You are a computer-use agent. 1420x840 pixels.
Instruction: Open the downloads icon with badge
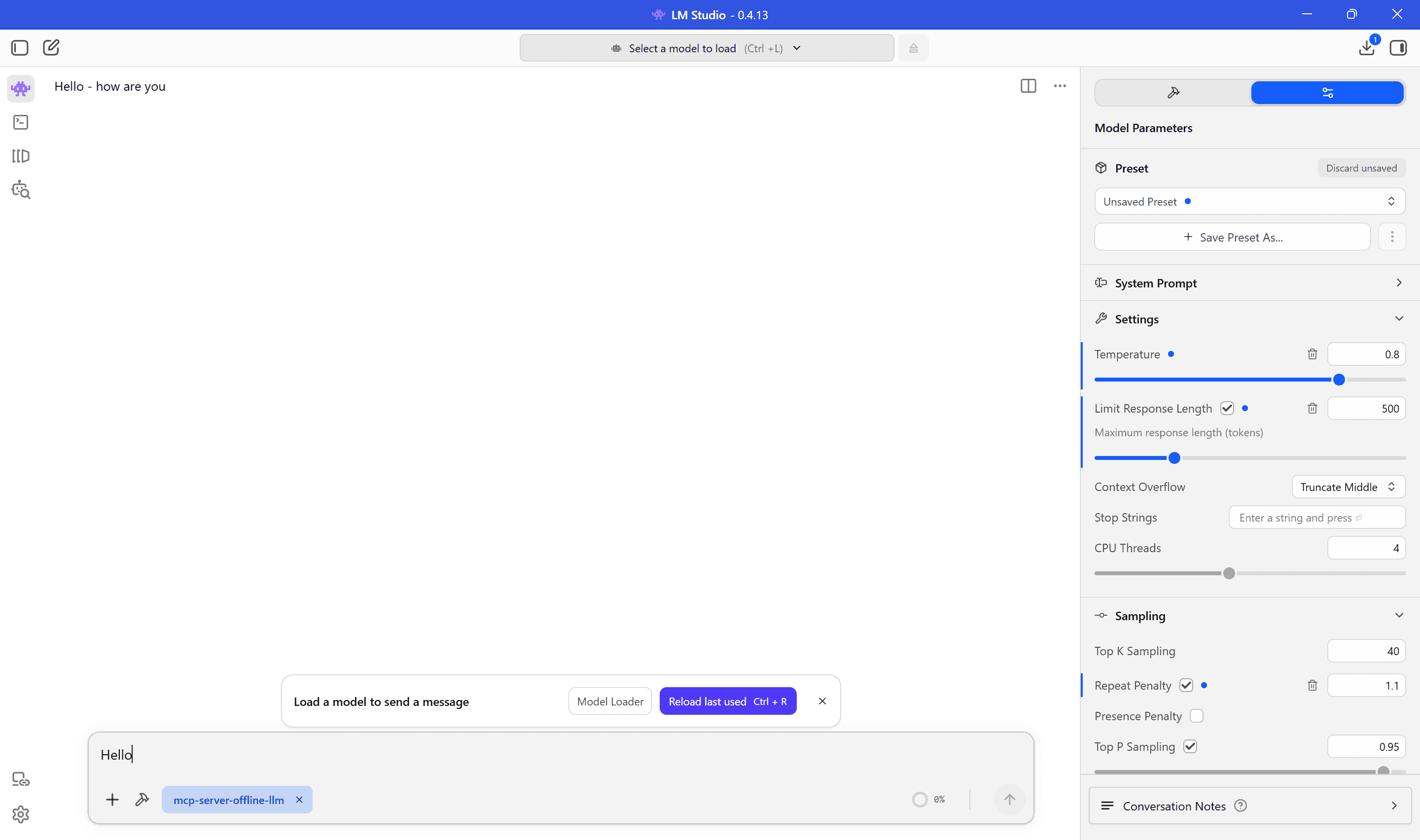pyautogui.click(x=1367, y=47)
